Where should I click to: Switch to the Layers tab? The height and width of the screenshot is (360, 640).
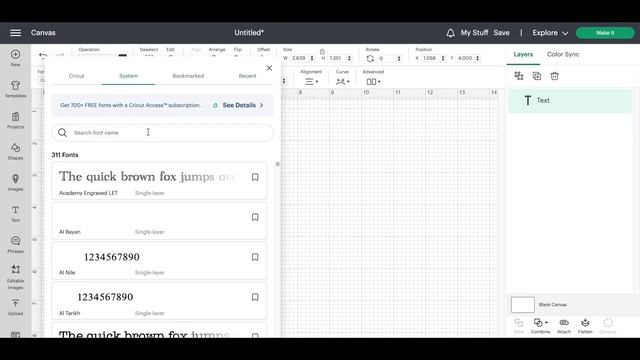(x=523, y=54)
